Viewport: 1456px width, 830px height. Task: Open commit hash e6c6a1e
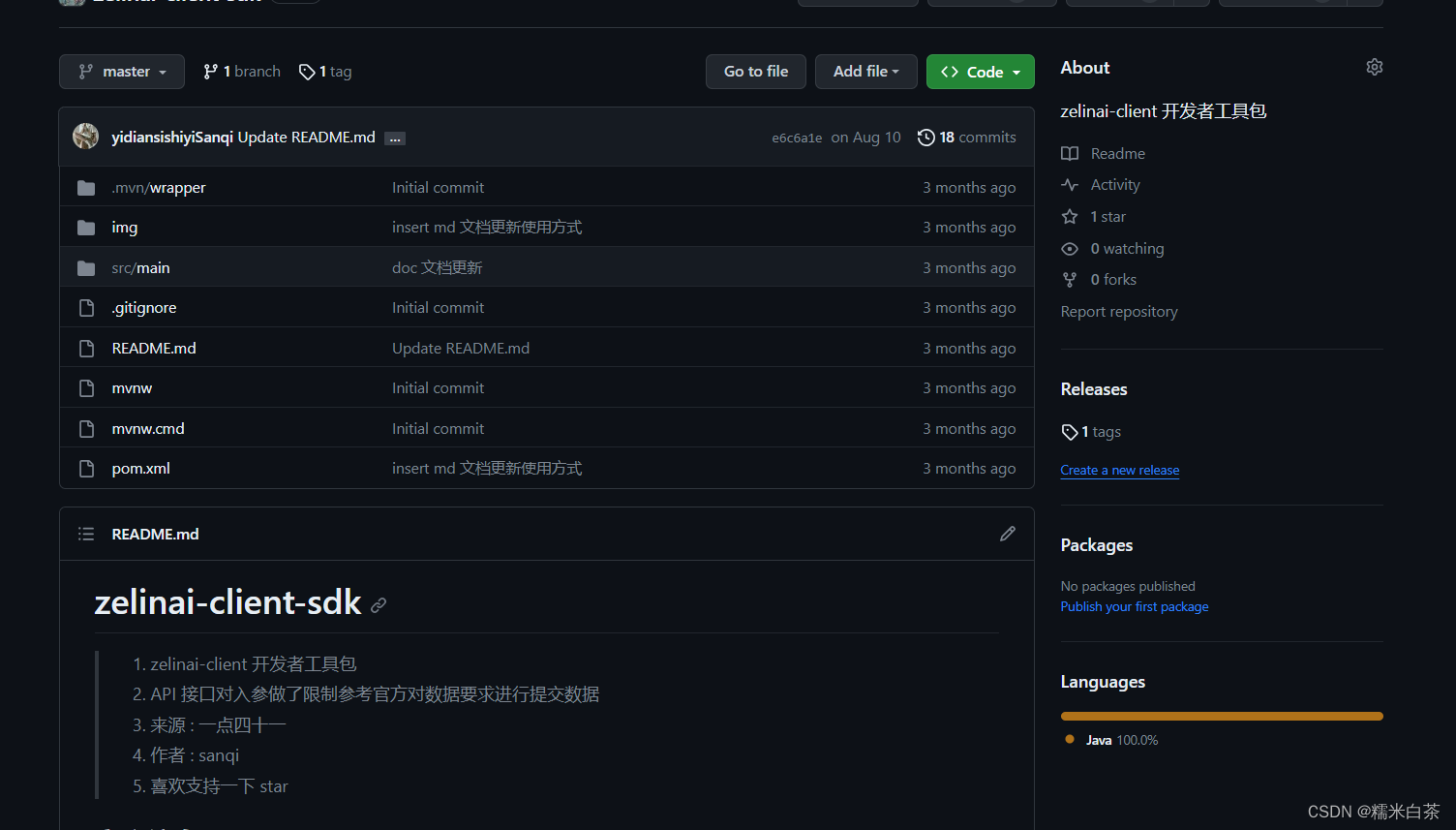tap(797, 138)
